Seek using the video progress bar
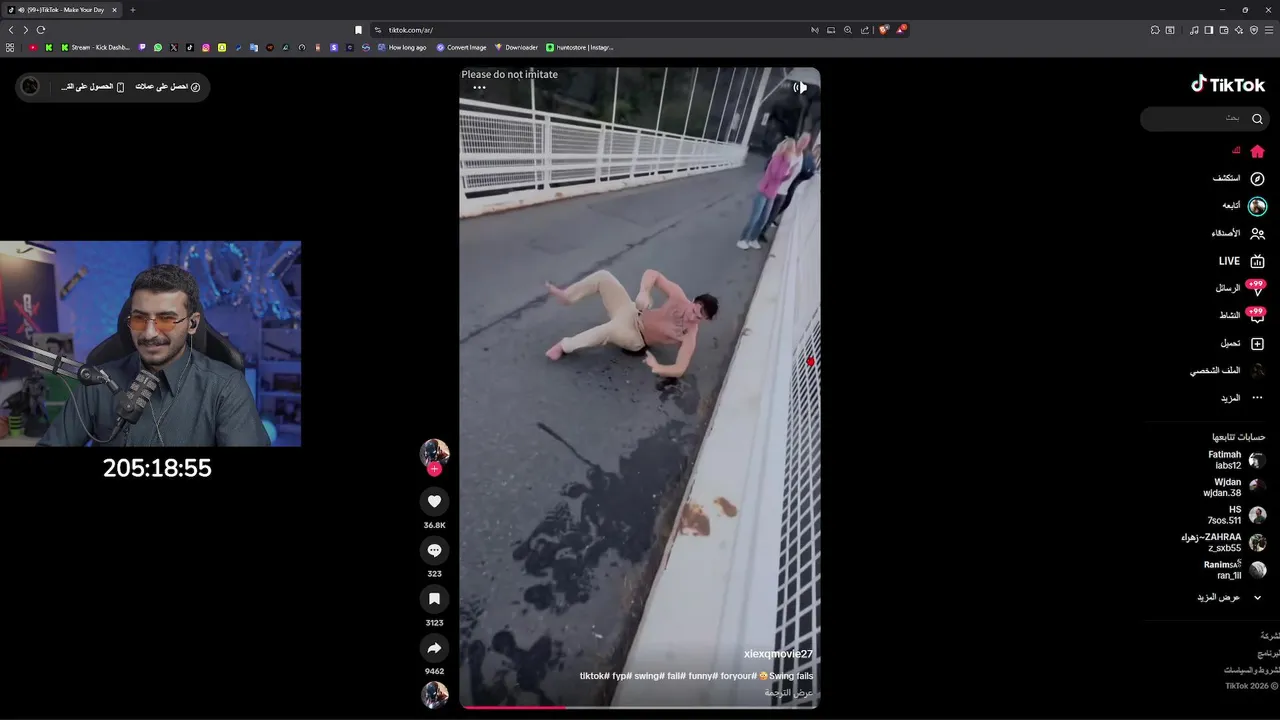Image resolution: width=1280 pixels, height=720 pixels. click(x=640, y=707)
